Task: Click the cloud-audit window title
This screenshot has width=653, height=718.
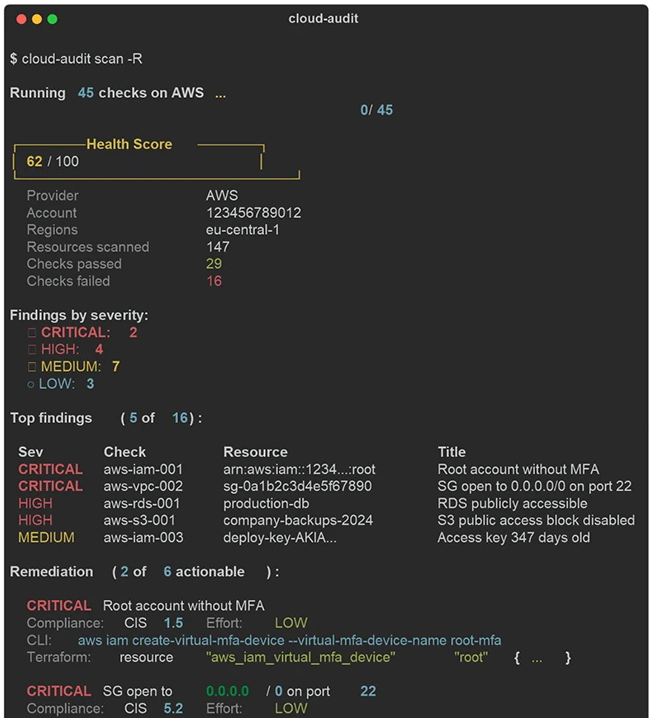Action: coord(323,19)
